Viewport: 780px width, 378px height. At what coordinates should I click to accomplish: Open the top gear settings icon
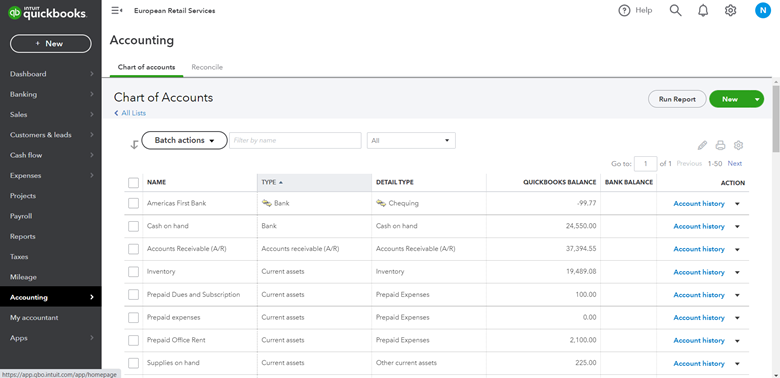(x=730, y=10)
